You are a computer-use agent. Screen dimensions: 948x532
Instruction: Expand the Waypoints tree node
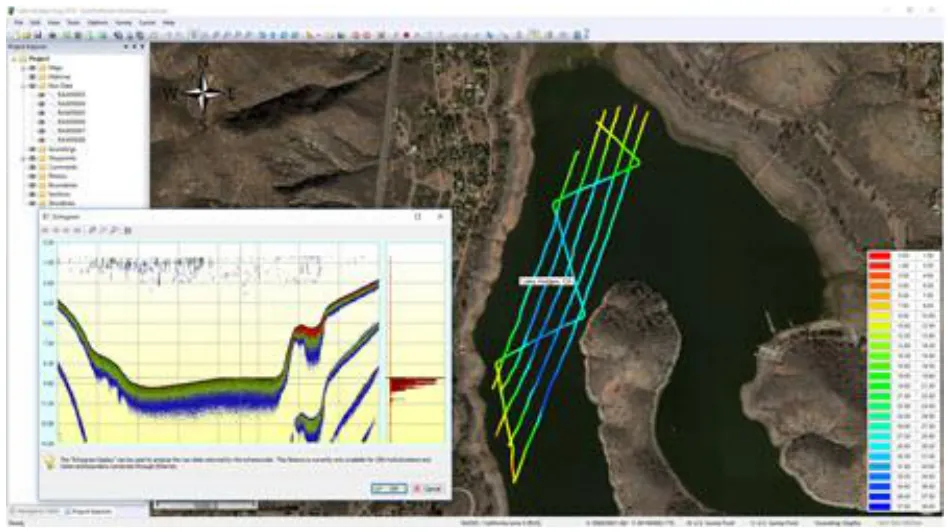point(24,158)
